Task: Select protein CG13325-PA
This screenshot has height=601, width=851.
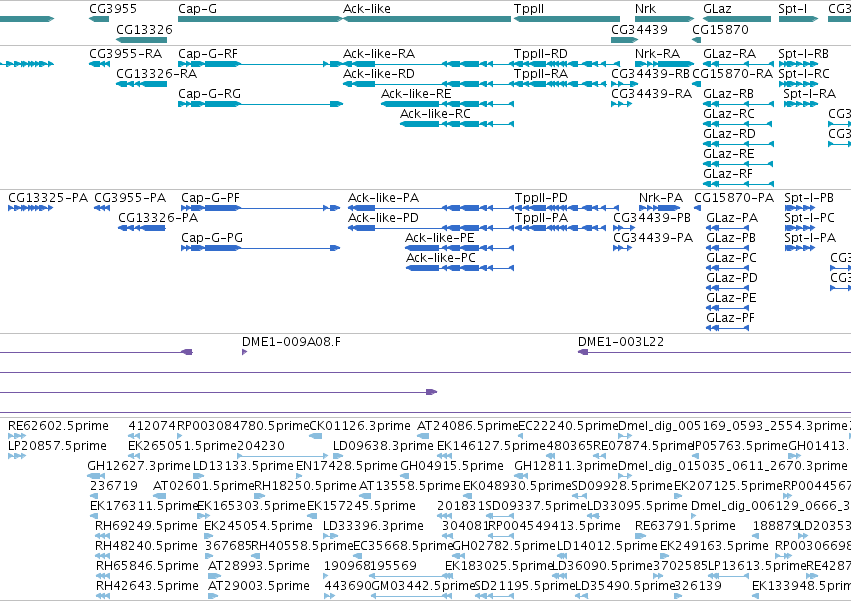Action: (x=48, y=198)
